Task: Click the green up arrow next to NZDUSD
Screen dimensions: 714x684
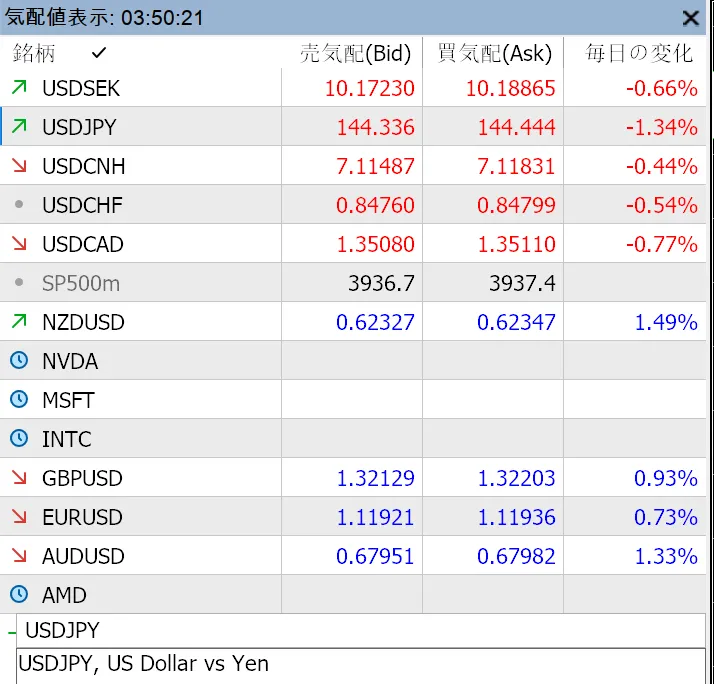Action: pyautogui.click(x=19, y=322)
